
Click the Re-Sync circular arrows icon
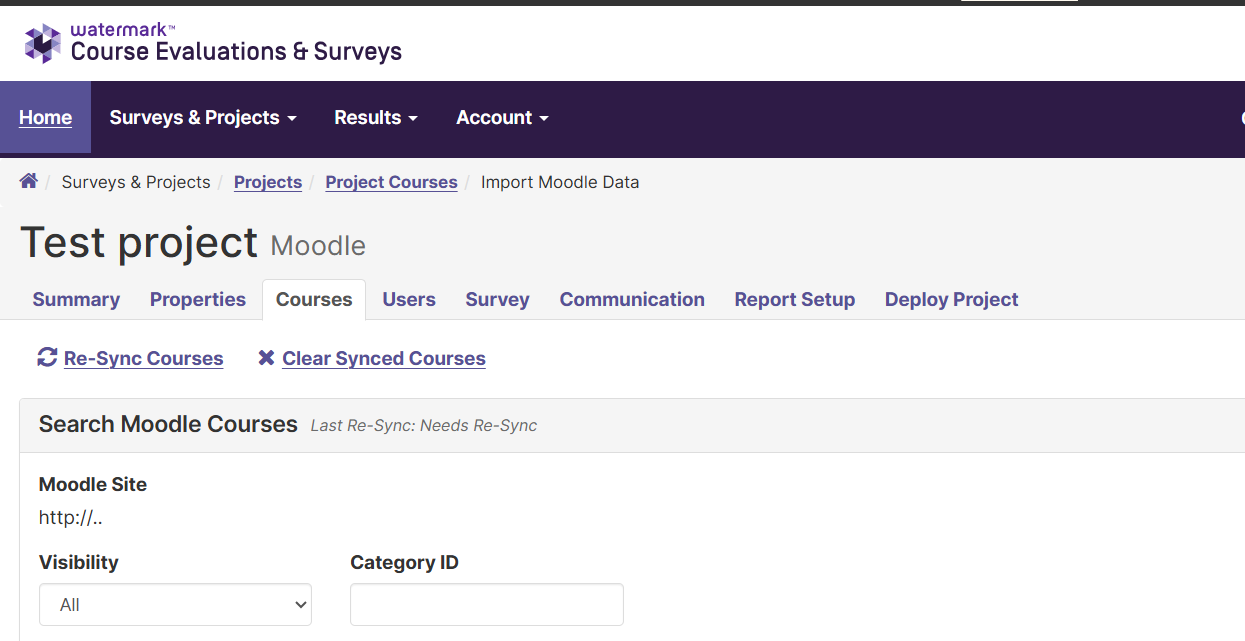tap(47, 357)
